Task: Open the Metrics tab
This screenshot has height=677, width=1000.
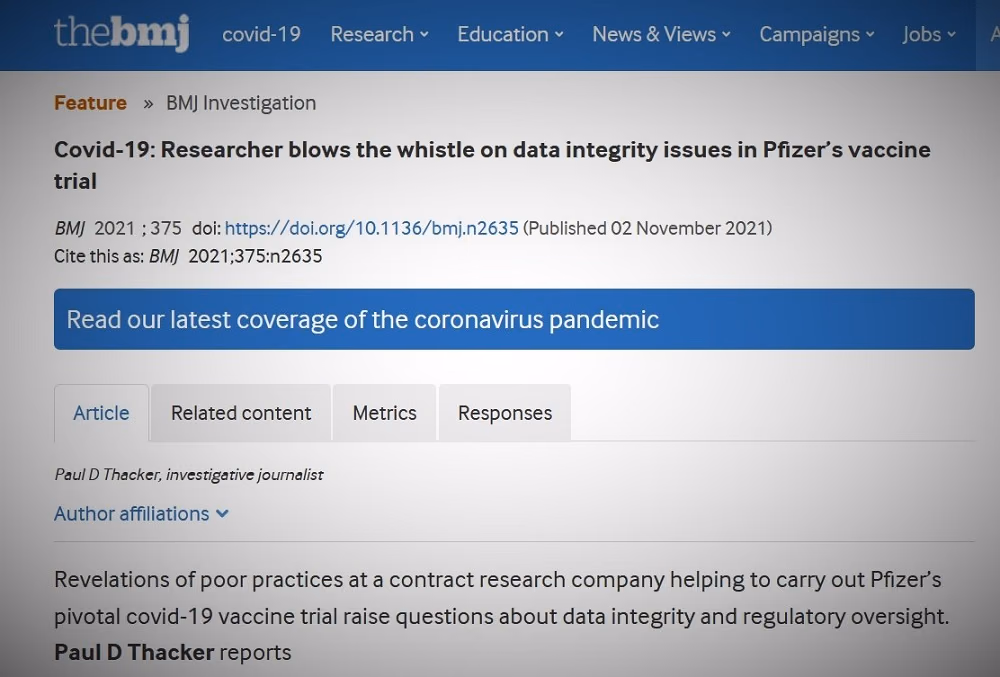Action: click(385, 413)
